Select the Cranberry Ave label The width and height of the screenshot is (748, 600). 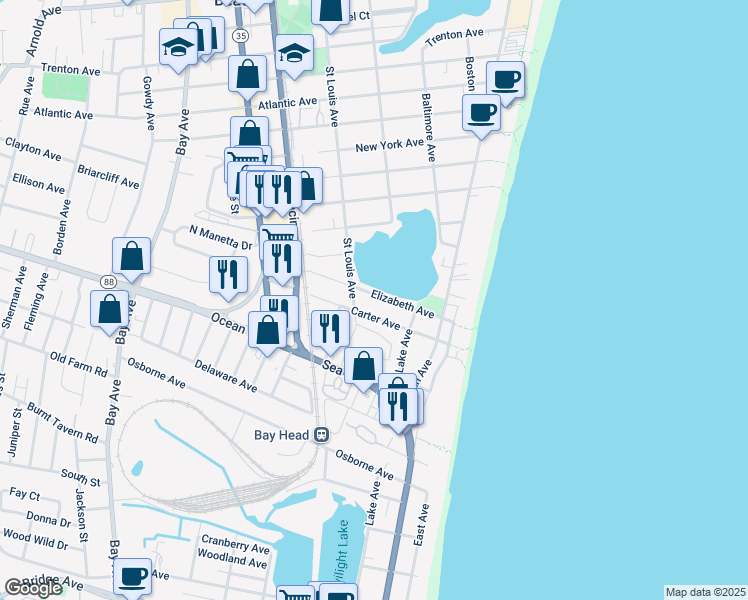point(236,544)
